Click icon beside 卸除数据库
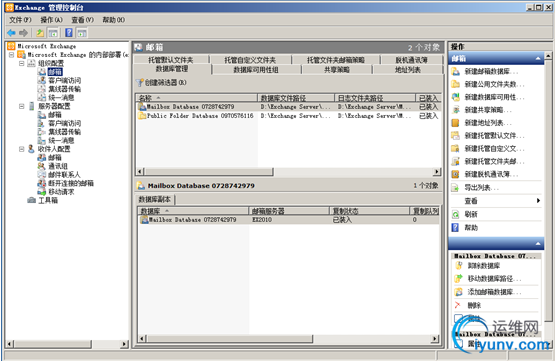The height and width of the screenshot is (361, 555). (459, 265)
